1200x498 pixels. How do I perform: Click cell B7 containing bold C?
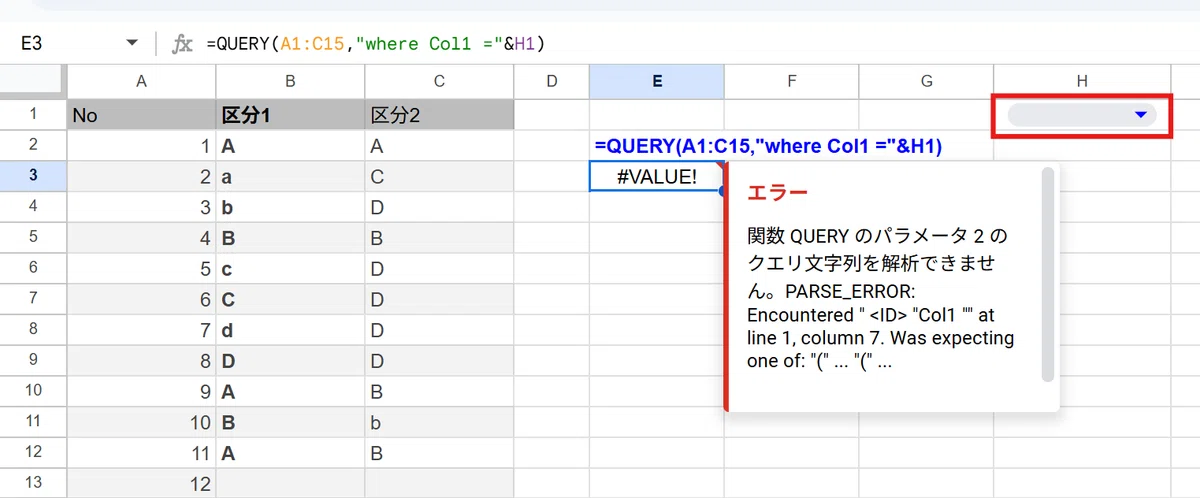click(x=289, y=299)
